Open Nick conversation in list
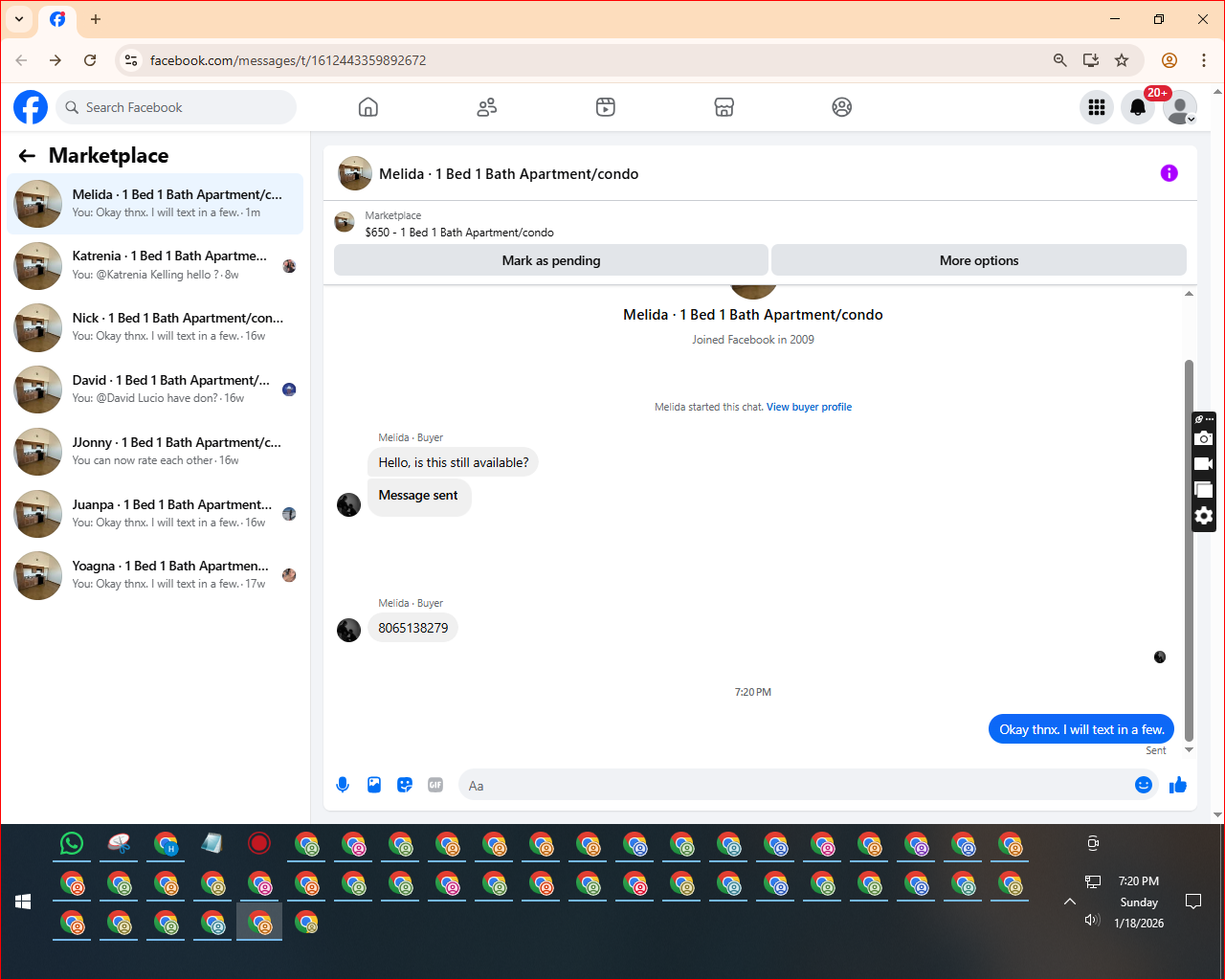This screenshot has height=980, width=1225. coord(155,327)
